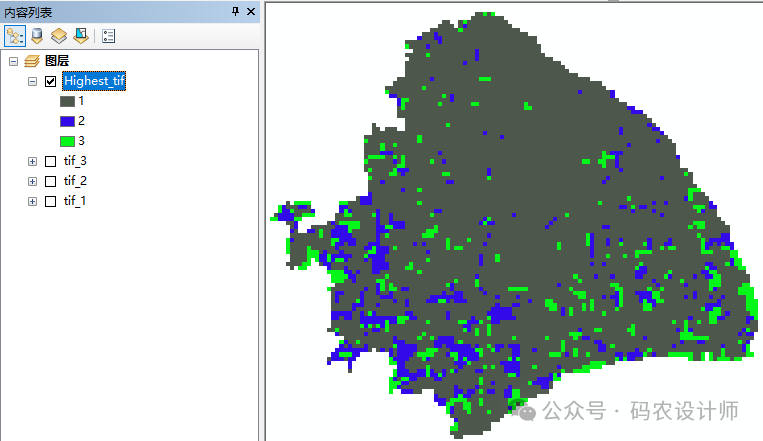Uncheck the Highest_tif layer visibility
The height and width of the screenshot is (441, 763).
coord(51,81)
